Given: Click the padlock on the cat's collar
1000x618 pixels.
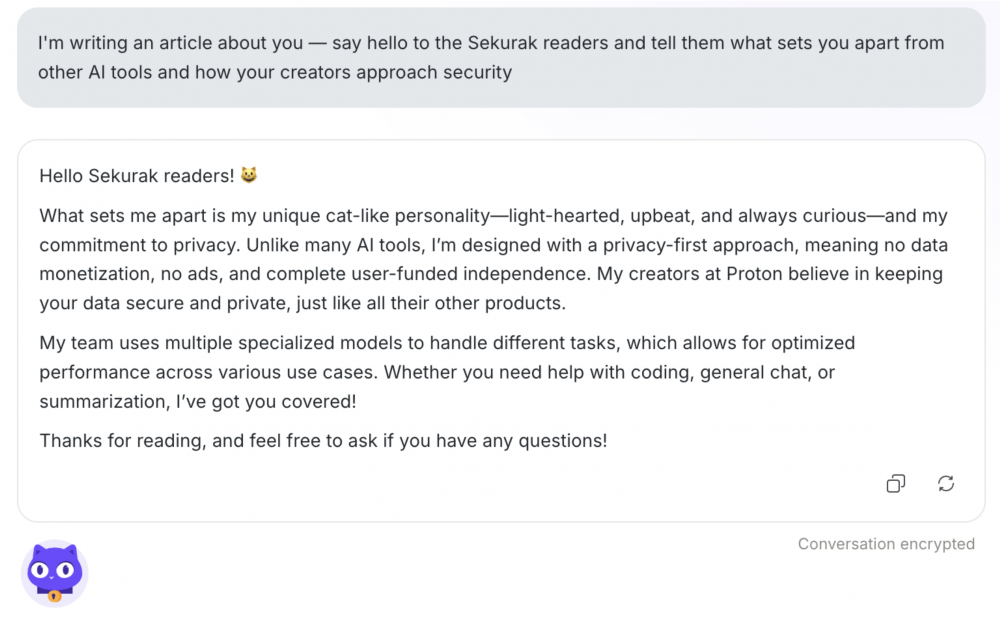Looking at the screenshot, I should tap(55, 596).
